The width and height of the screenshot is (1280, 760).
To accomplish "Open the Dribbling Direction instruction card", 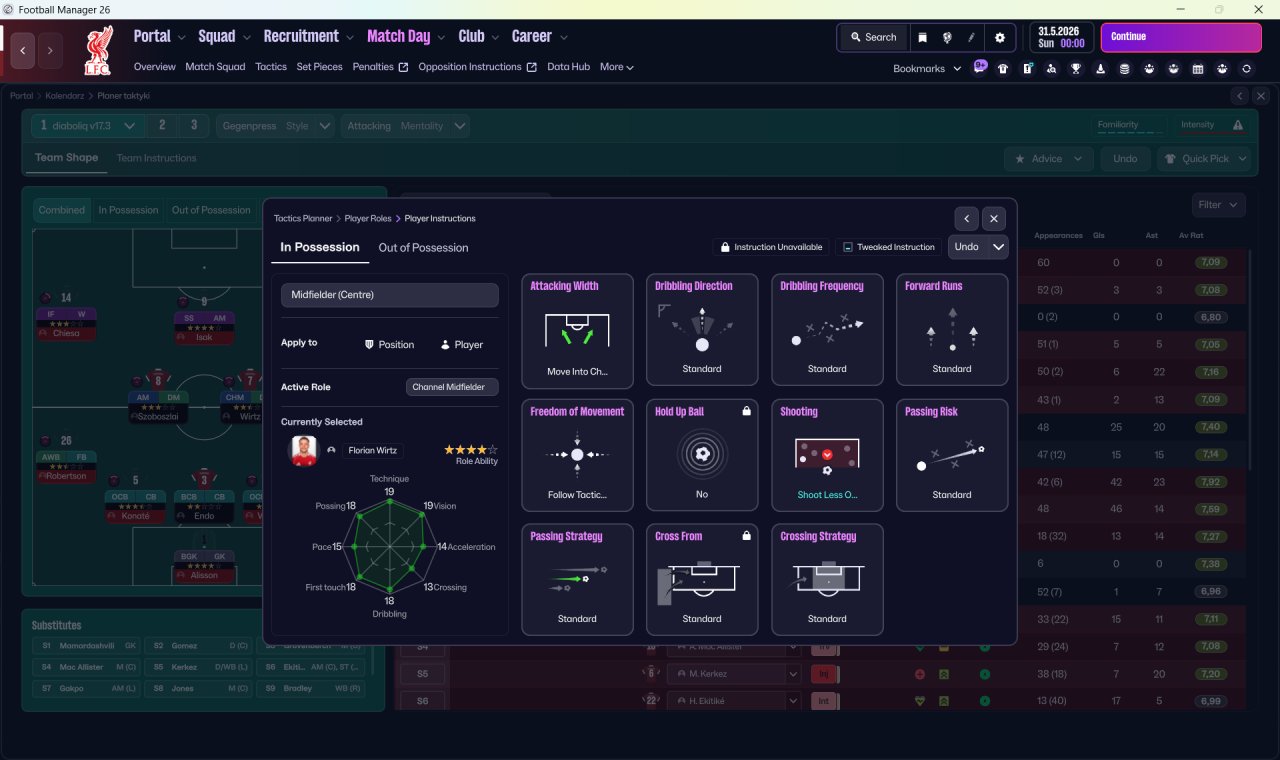I will [x=702, y=330].
